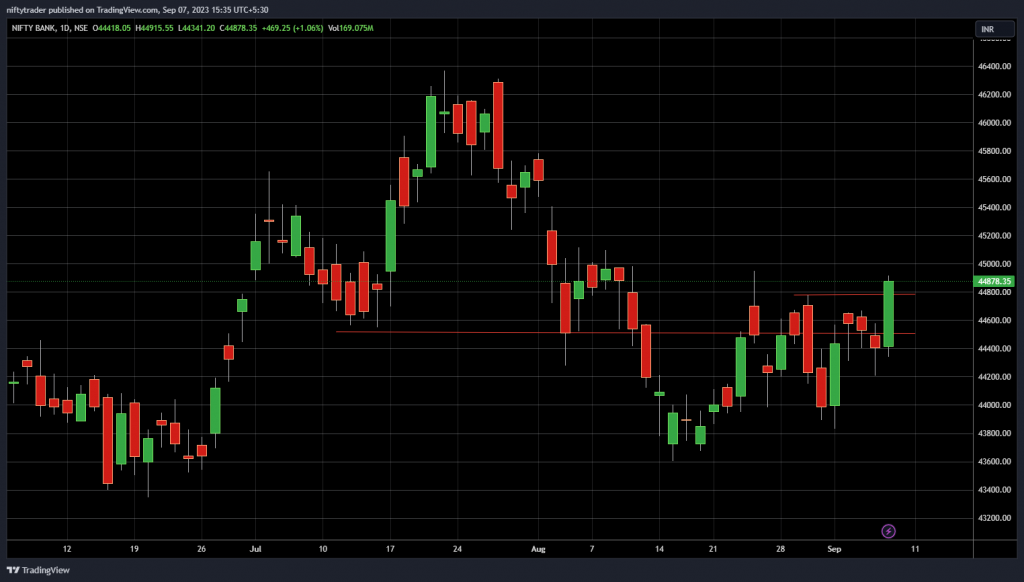Screen dimensions: 1024x582
Task: Click the purple lightning bolt icon
Action: [888, 531]
